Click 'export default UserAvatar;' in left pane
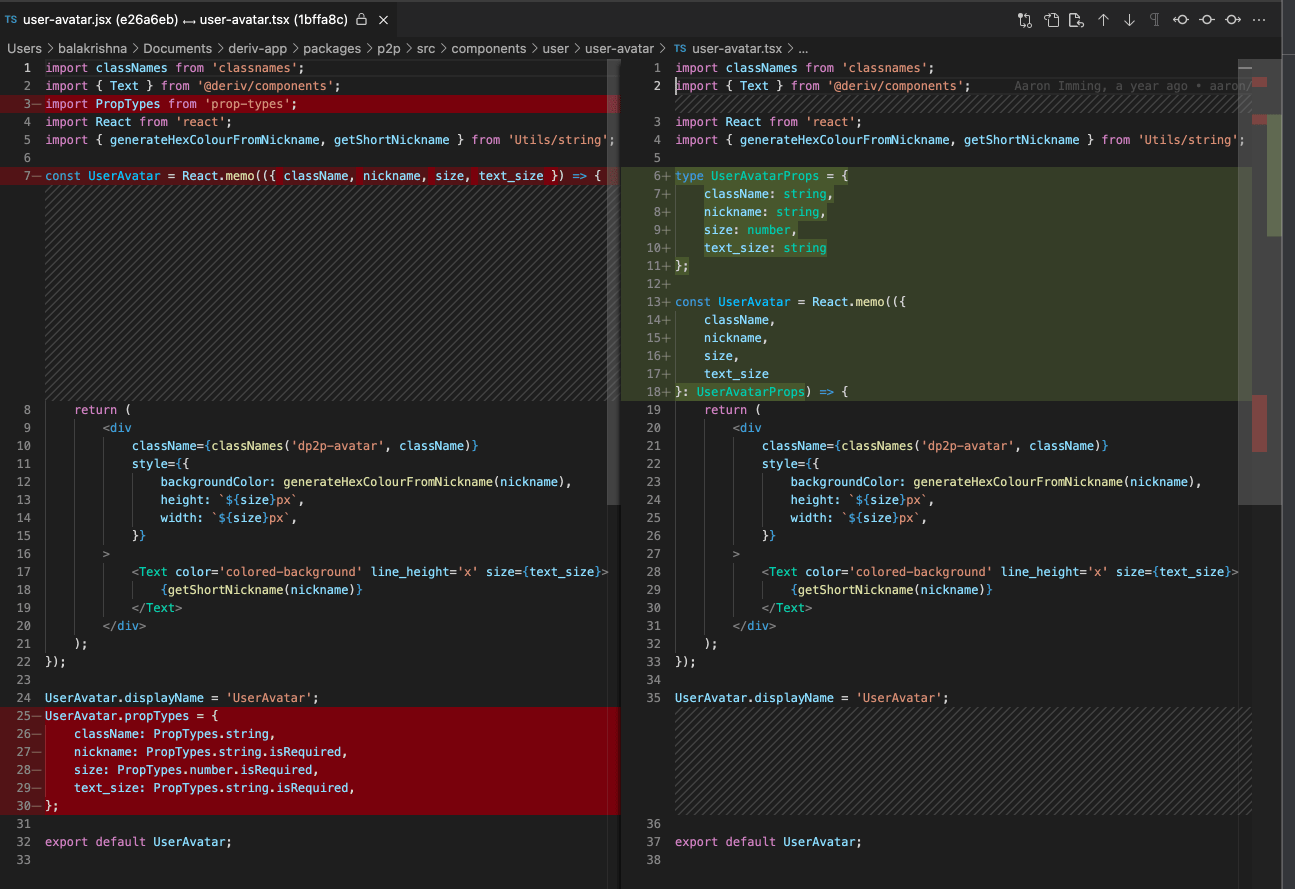Viewport: 1295px width, 889px height. point(138,842)
